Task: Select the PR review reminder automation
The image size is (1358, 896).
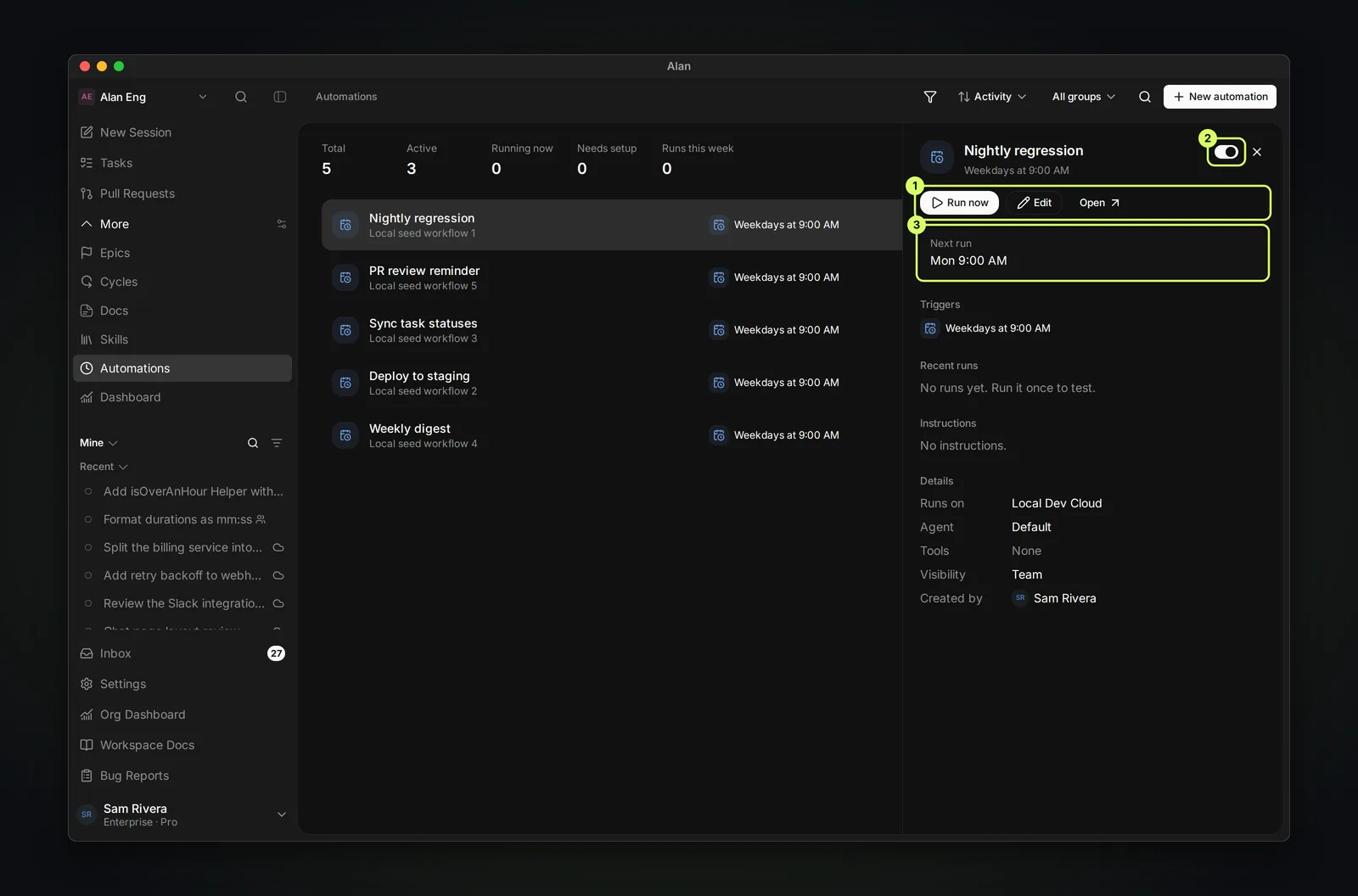Action: click(x=611, y=277)
